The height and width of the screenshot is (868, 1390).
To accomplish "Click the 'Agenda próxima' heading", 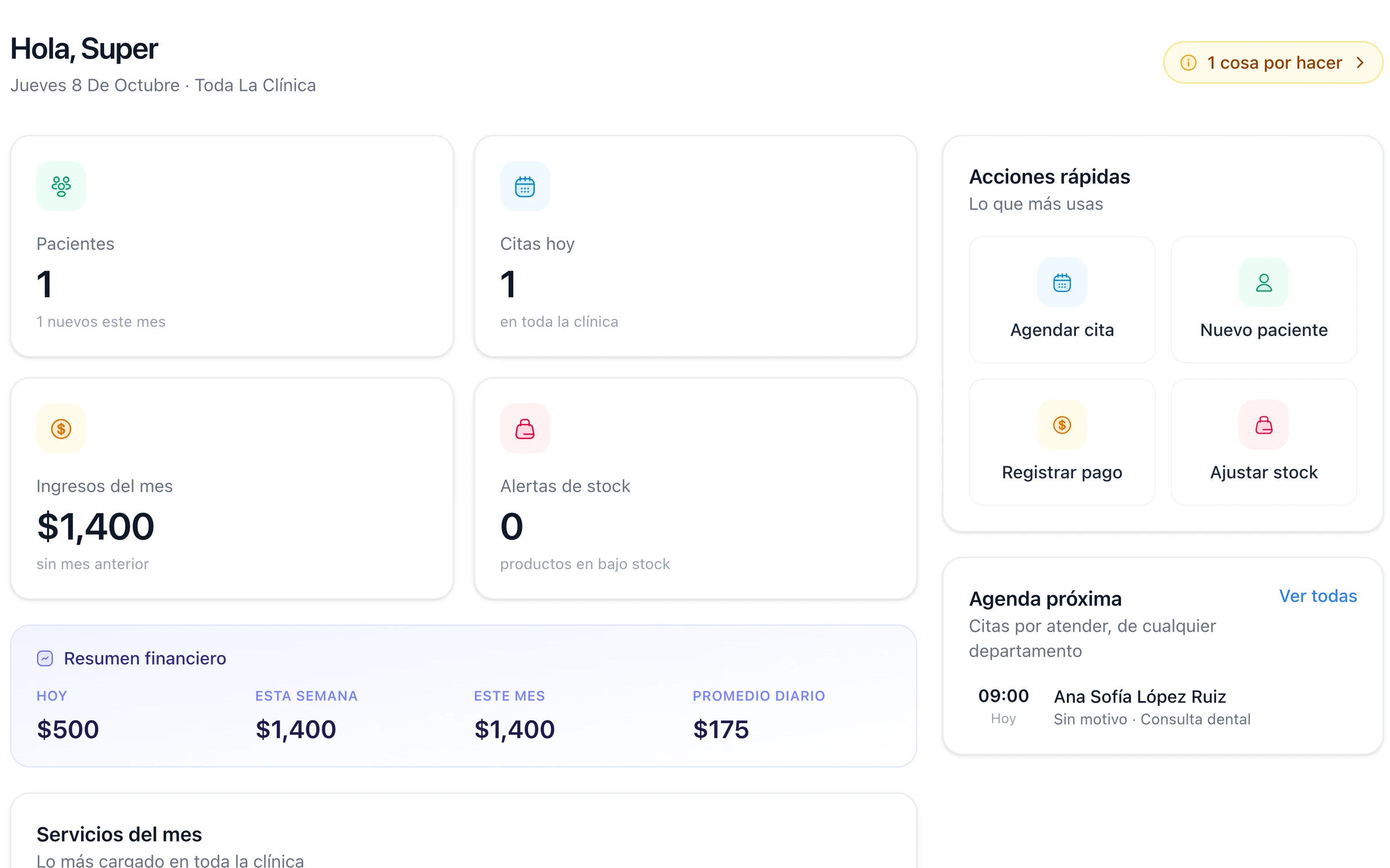I will (1045, 599).
